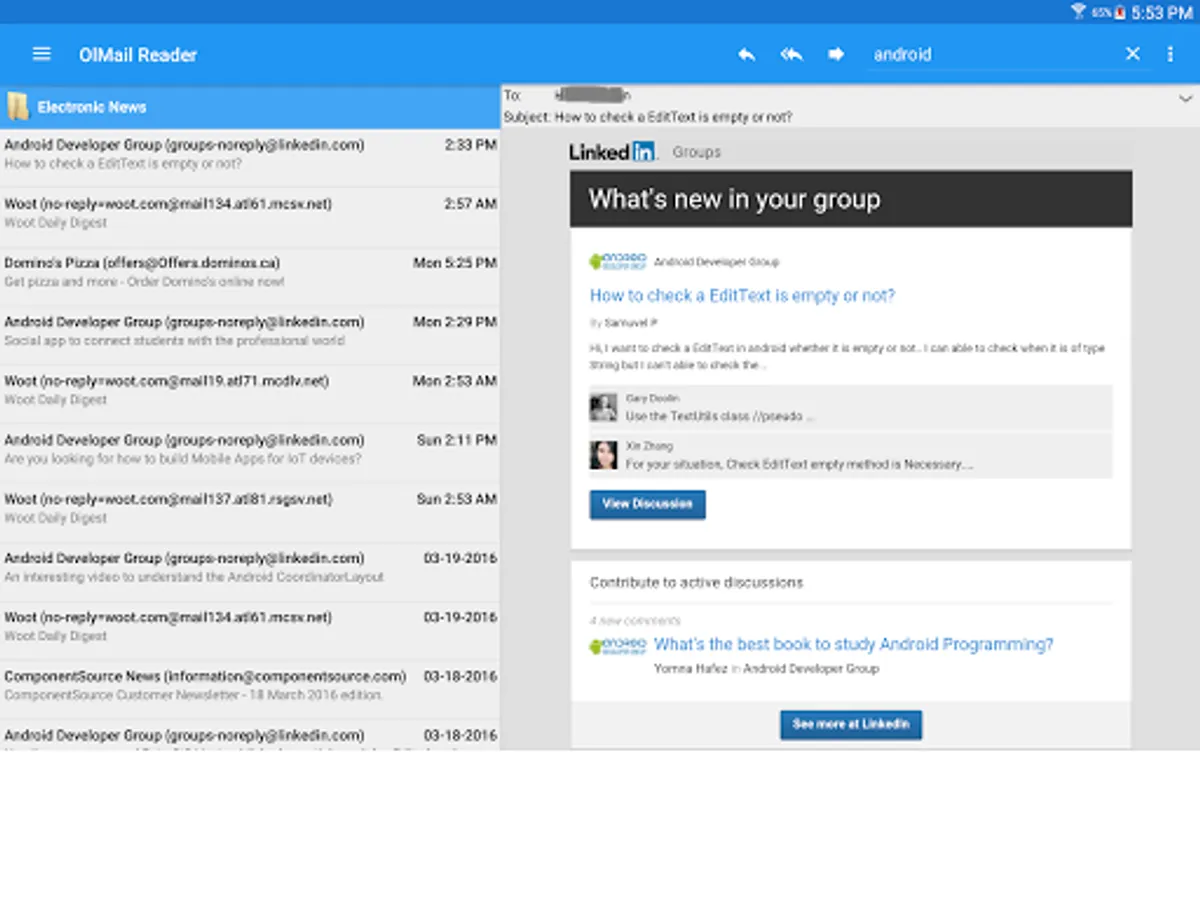The image size is (1200, 900).
Task: Expand the email header details chevron
Action: click(1185, 98)
